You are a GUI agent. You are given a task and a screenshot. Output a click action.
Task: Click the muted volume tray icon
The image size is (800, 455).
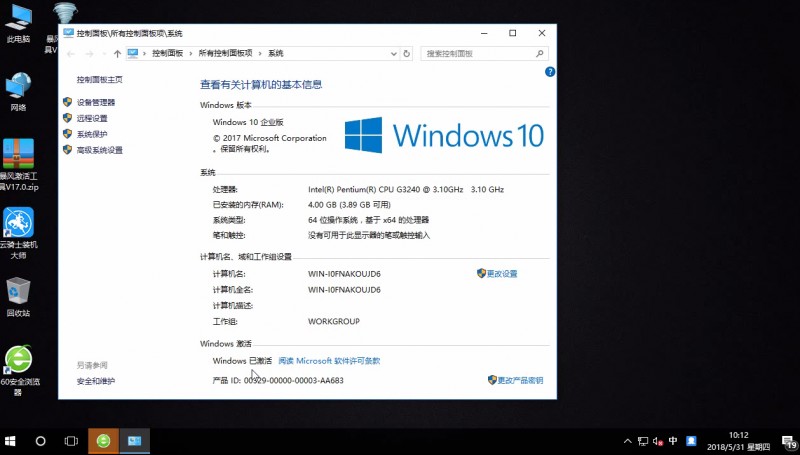[x=658, y=441]
